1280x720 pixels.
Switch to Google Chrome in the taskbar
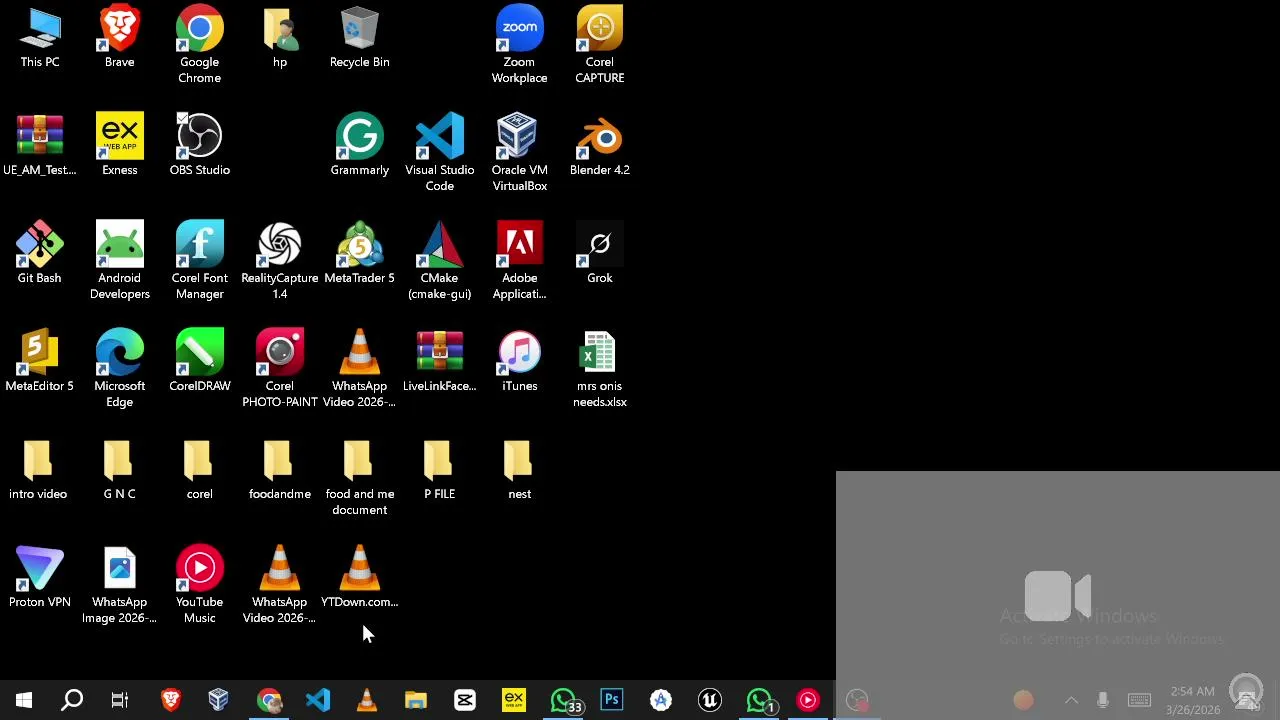[x=269, y=700]
